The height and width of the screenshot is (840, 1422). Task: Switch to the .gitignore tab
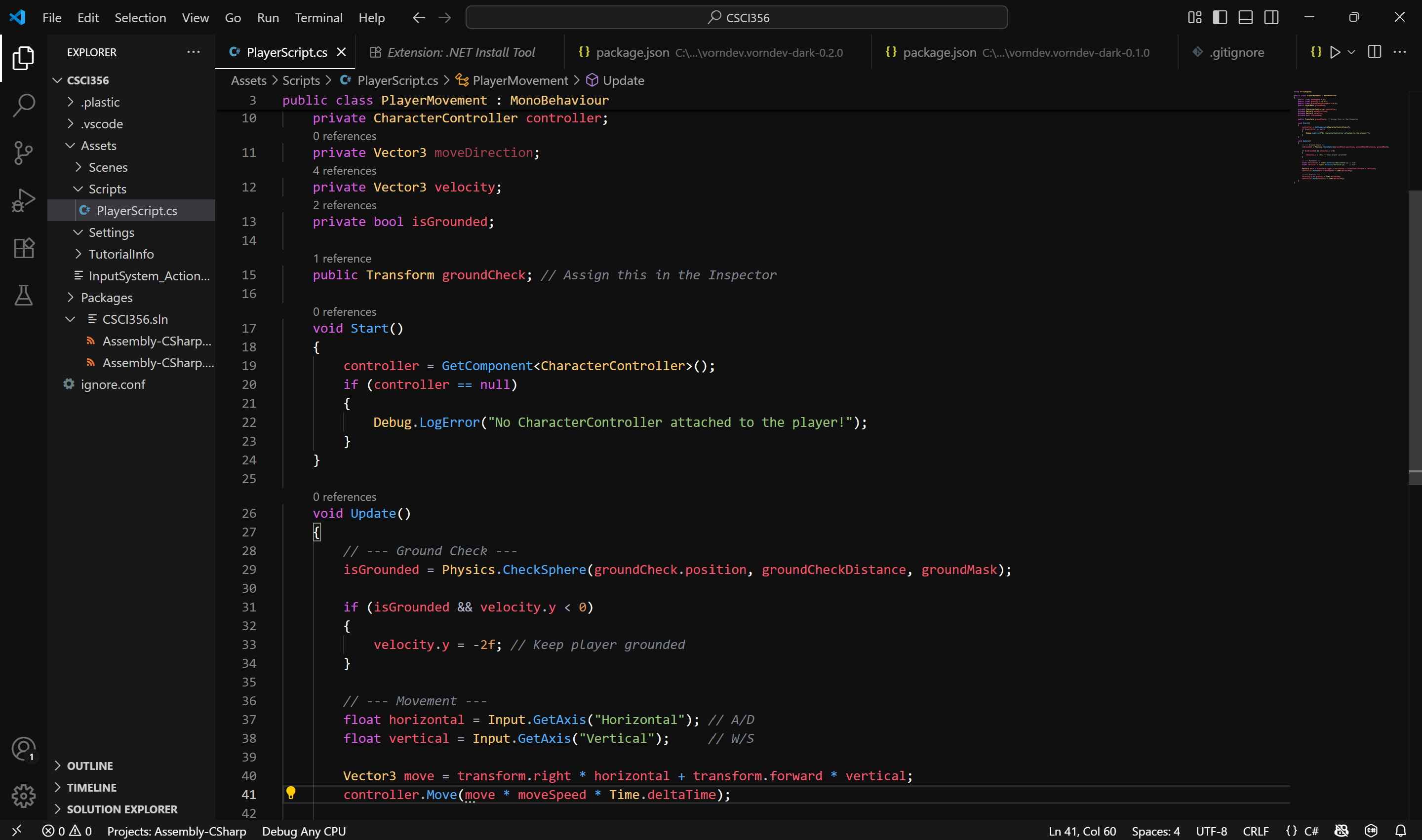(1236, 52)
